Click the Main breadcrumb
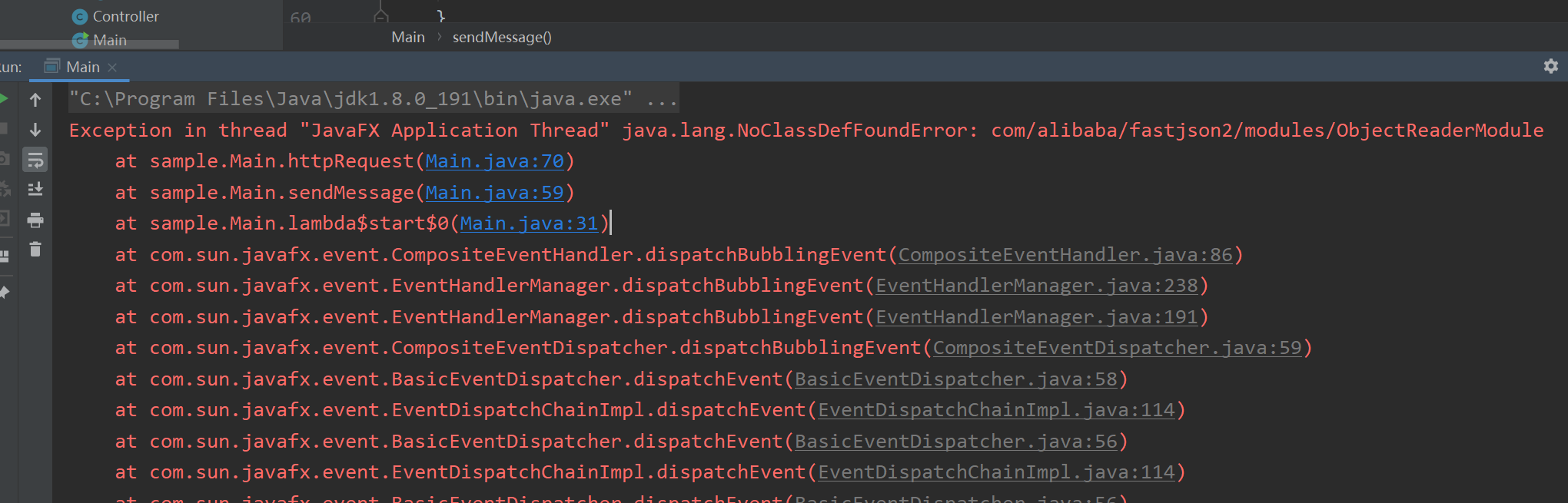The height and width of the screenshot is (503, 1568). [x=408, y=37]
